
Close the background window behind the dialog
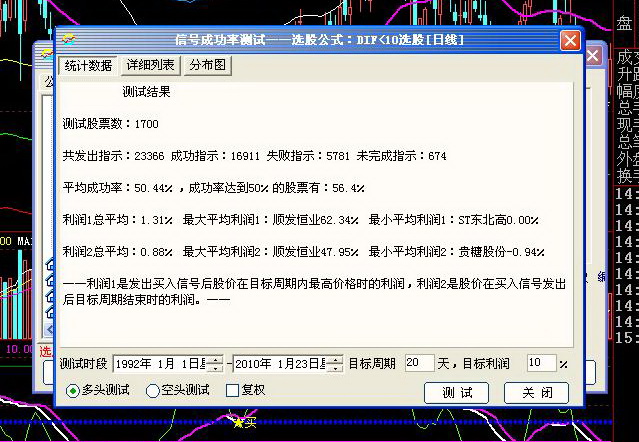pyautogui.click(x=593, y=56)
